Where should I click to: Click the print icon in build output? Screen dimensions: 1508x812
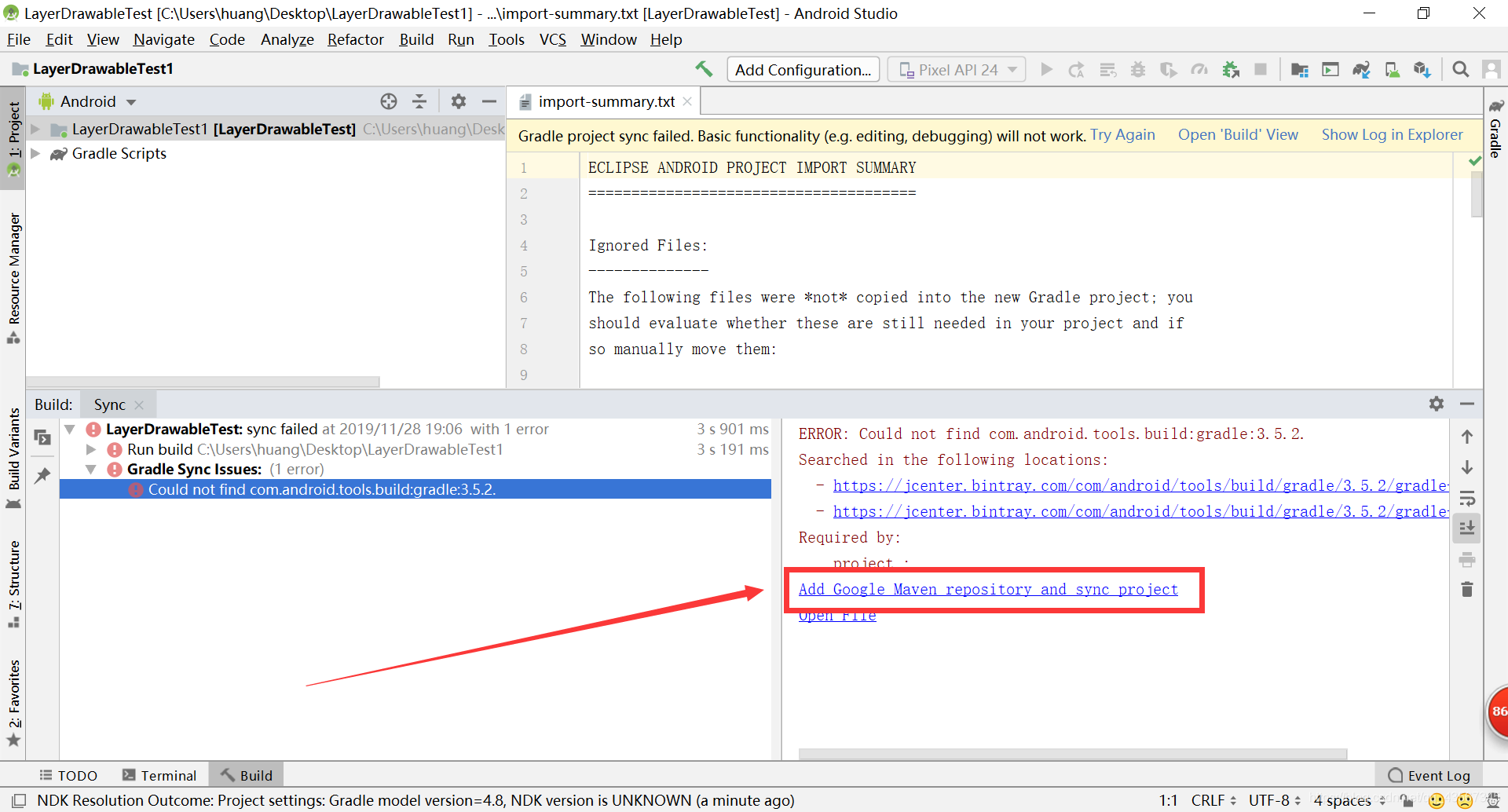(1467, 559)
